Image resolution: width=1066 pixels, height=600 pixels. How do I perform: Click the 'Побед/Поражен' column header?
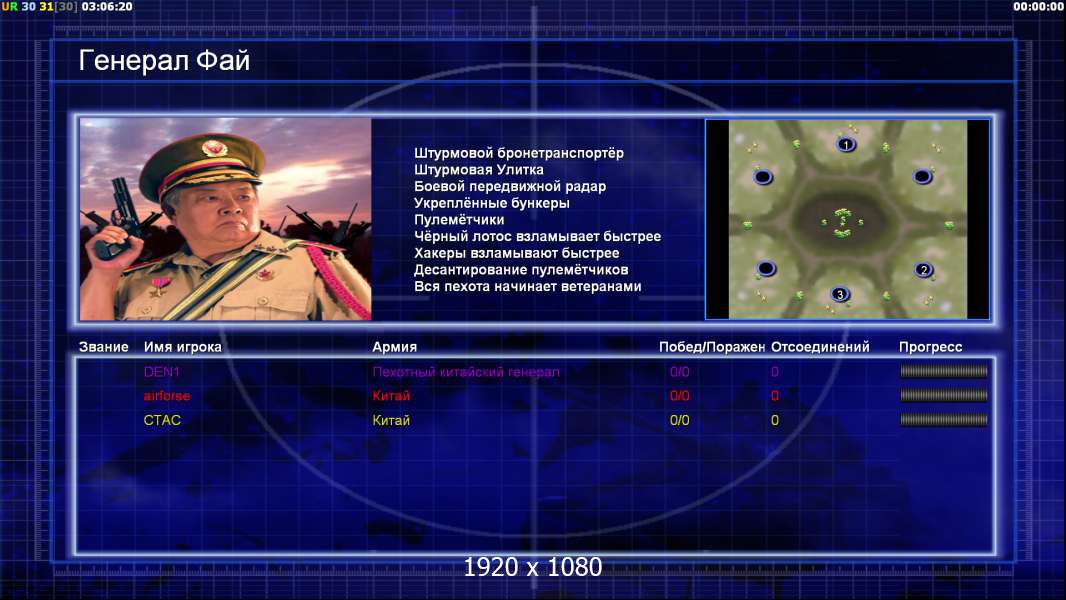tap(712, 347)
